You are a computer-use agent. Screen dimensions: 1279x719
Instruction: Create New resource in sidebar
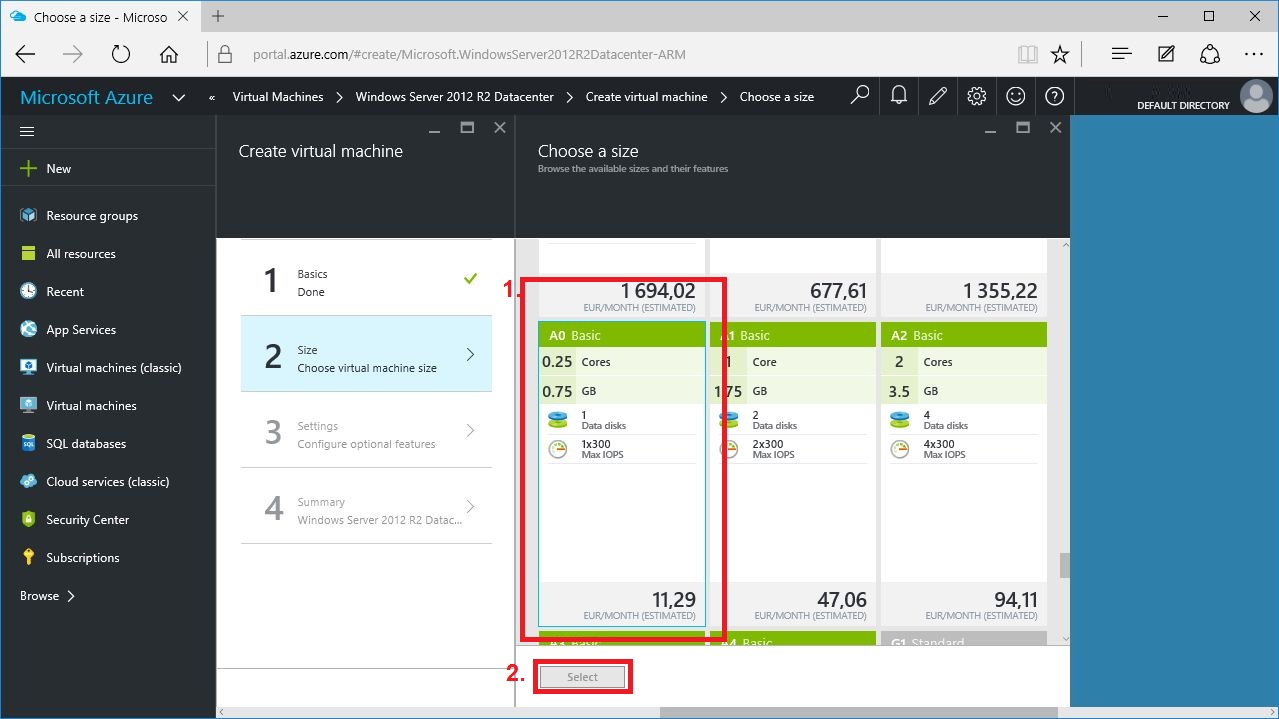pyautogui.click(x=46, y=169)
